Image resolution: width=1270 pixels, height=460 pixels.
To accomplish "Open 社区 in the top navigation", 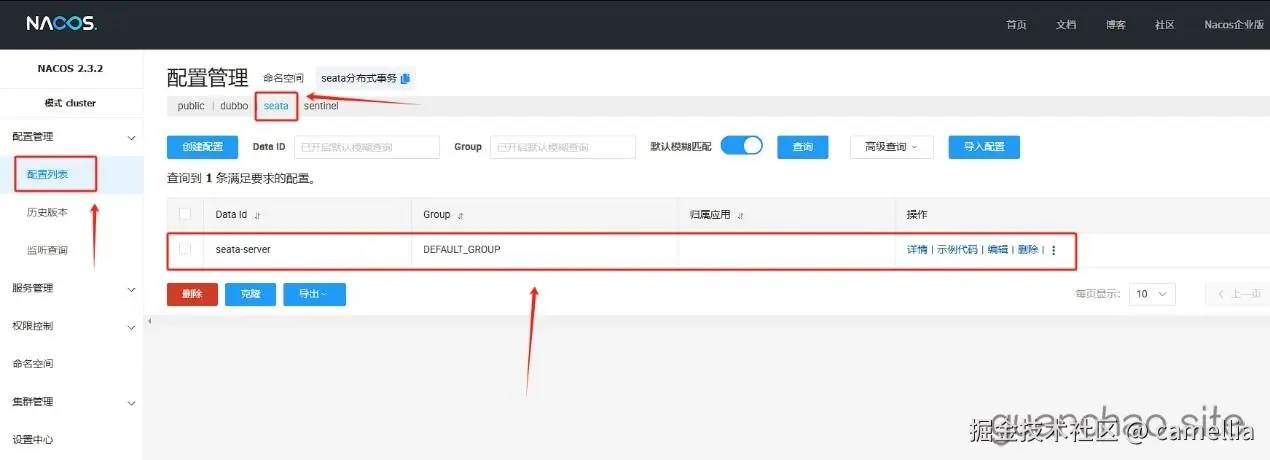I will pyautogui.click(x=1164, y=25).
